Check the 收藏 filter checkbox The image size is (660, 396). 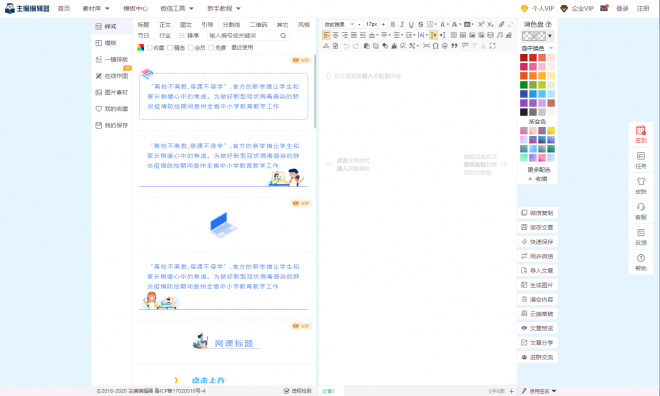[x=149, y=48]
